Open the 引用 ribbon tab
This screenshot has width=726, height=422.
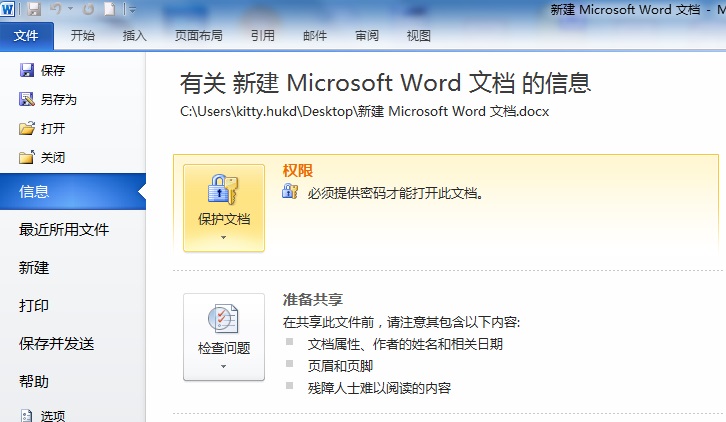tap(263, 36)
